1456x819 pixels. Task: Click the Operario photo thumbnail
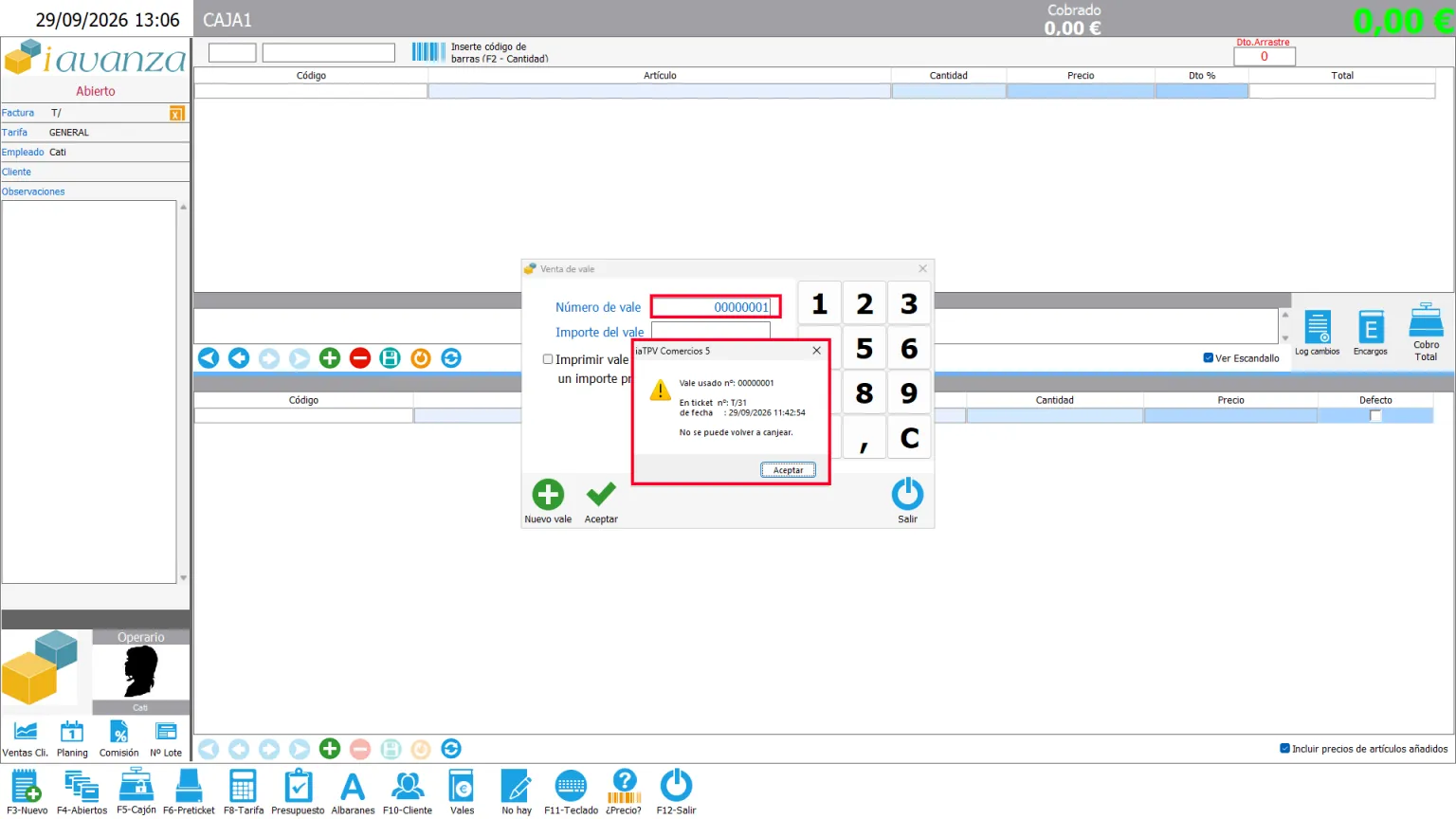tap(140, 672)
